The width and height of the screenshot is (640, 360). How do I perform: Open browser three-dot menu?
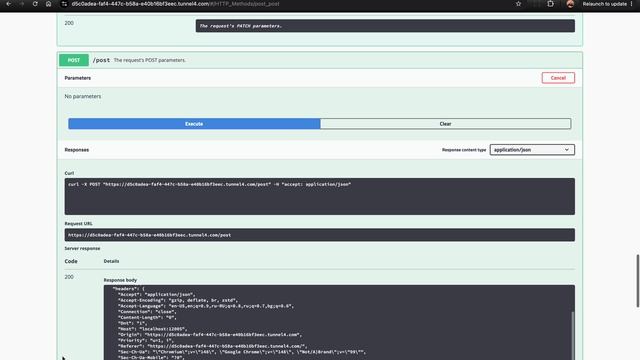[631, 4]
